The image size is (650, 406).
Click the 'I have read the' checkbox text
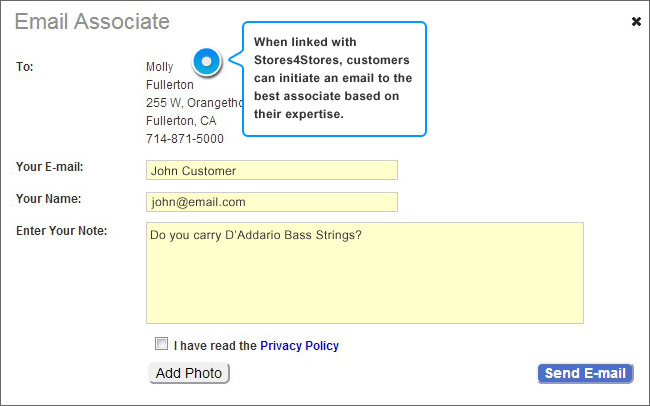click(215, 345)
